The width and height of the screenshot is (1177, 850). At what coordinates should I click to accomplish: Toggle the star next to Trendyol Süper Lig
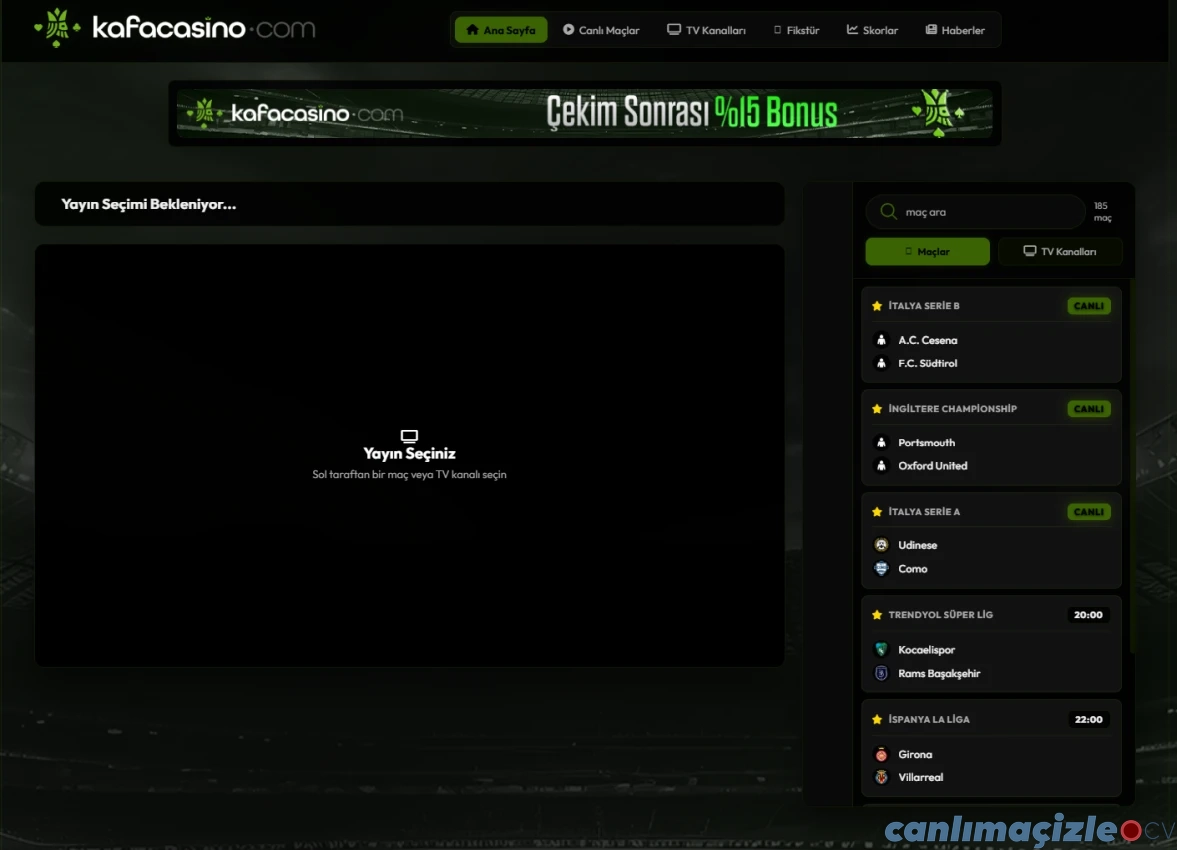click(x=877, y=614)
